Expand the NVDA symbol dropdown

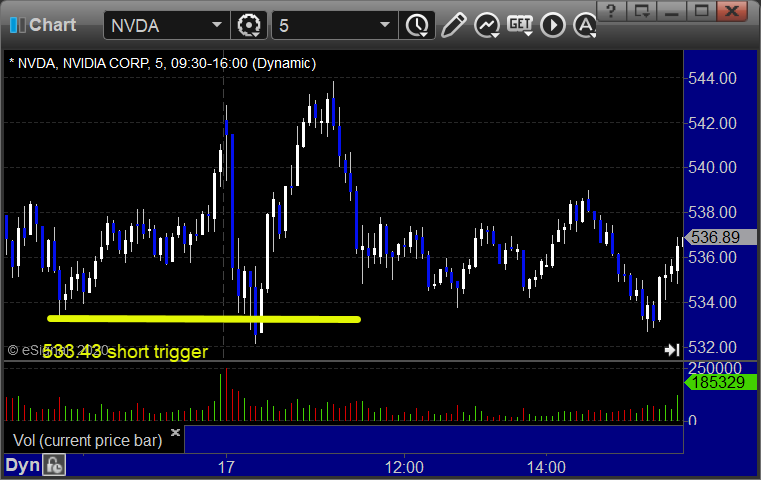(x=217, y=25)
